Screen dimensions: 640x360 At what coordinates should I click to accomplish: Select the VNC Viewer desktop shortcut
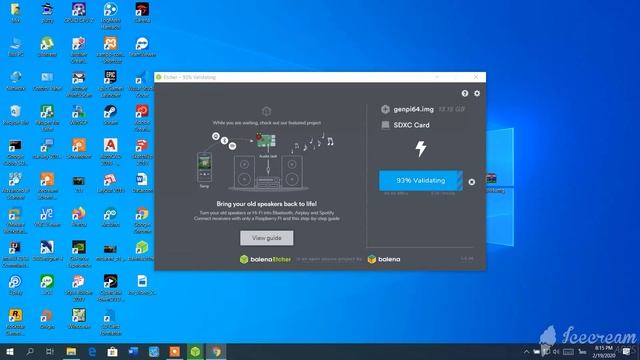click(47, 217)
